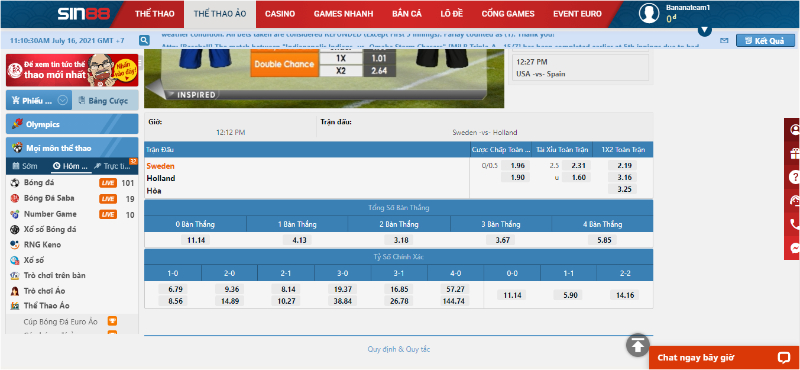
Task: Select 4 Bàn Thắng odds 5.85
Action: (602, 240)
